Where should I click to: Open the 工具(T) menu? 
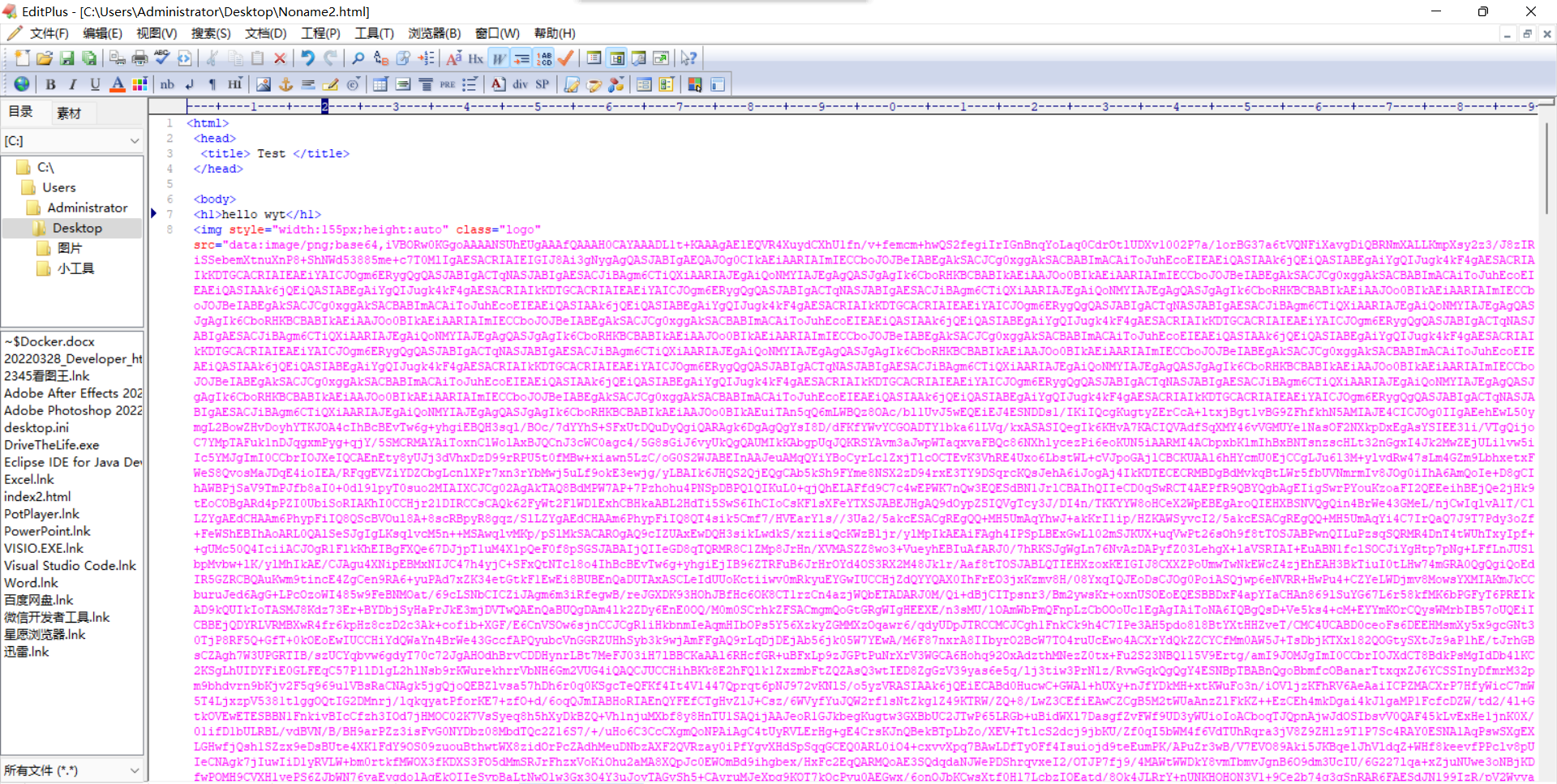[x=374, y=33]
